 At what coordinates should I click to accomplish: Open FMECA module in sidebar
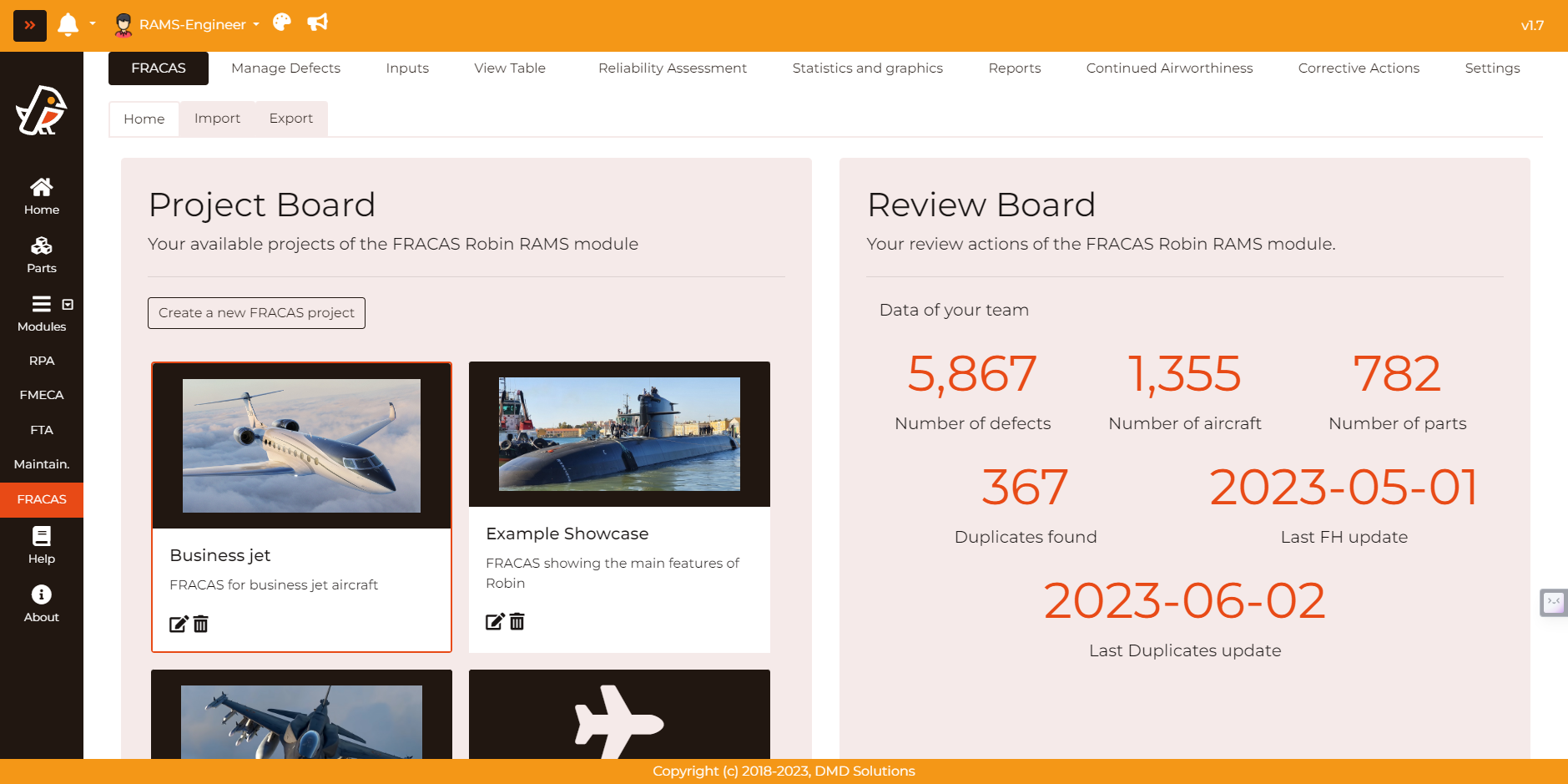click(42, 395)
